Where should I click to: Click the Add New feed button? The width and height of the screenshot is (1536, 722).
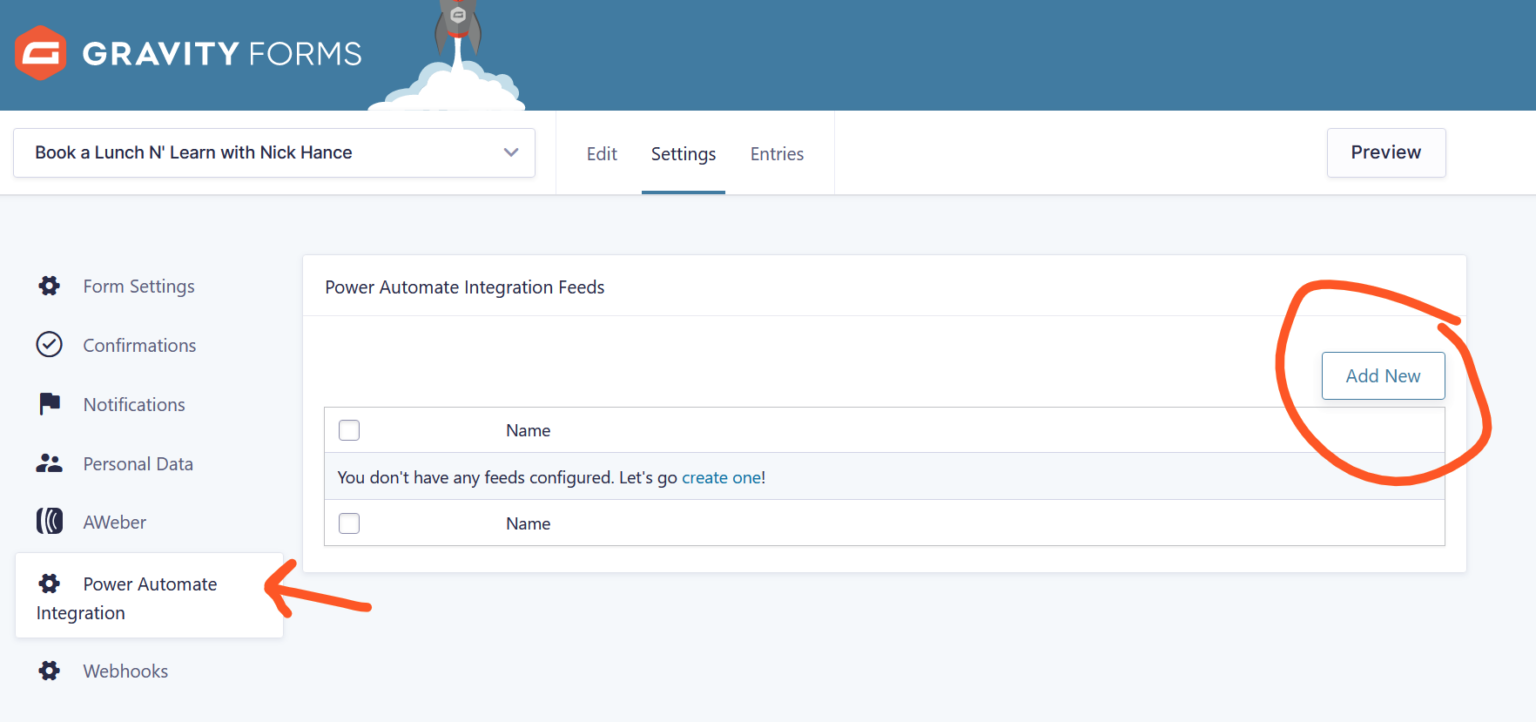pyautogui.click(x=1383, y=376)
